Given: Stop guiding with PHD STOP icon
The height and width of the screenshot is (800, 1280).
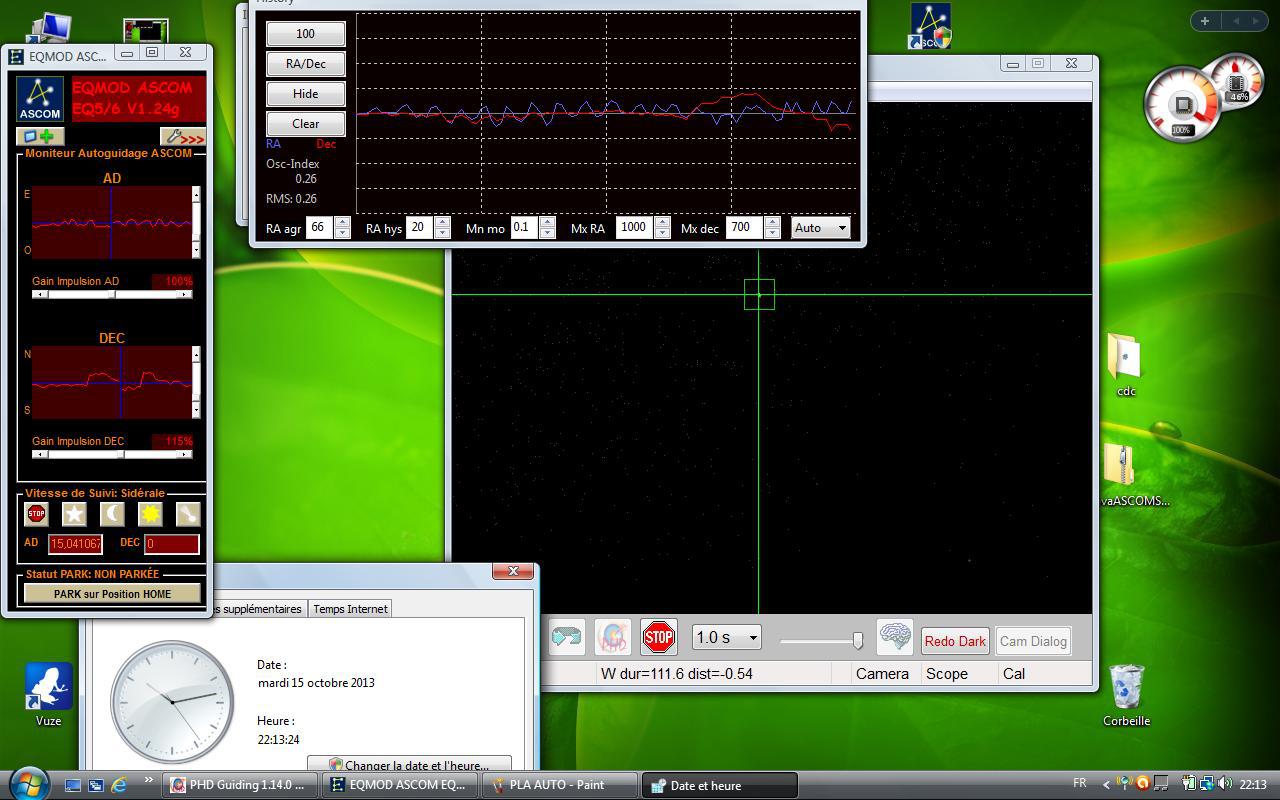Looking at the screenshot, I should (658, 637).
